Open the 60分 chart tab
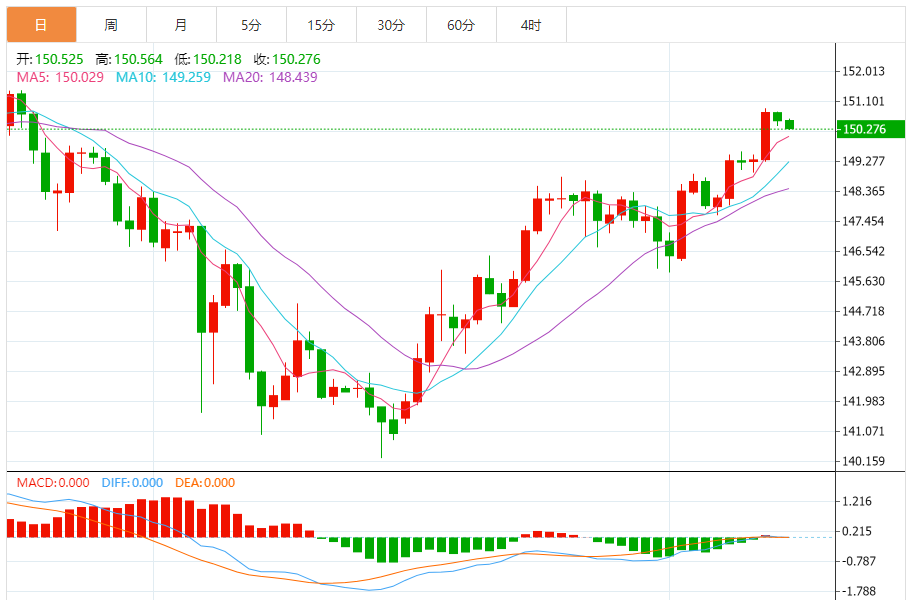Image resolution: width=913 pixels, height=600 pixels. tap(461, 24)
